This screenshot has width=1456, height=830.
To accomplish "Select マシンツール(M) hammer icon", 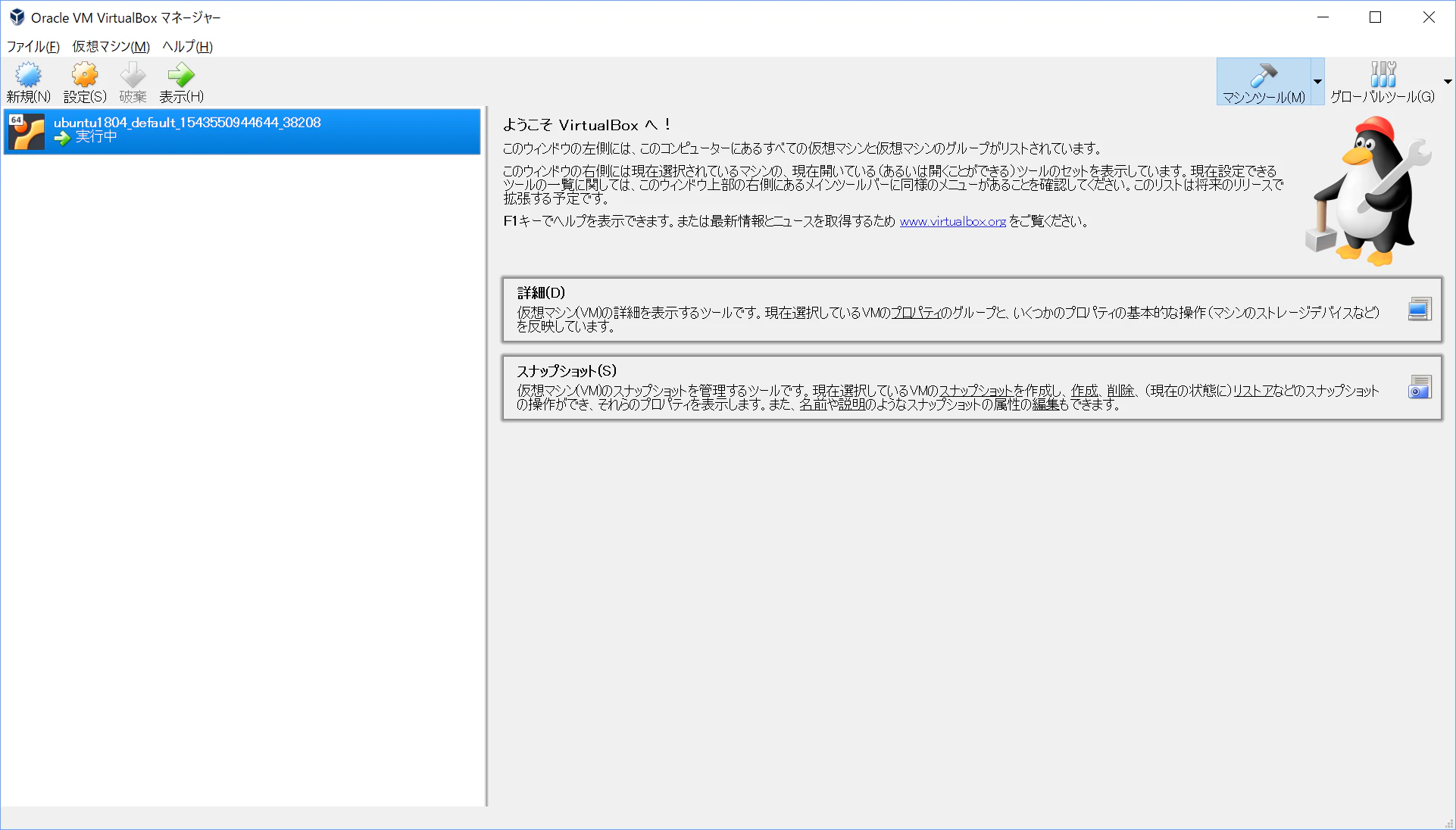I will (x=1264, y=75).
